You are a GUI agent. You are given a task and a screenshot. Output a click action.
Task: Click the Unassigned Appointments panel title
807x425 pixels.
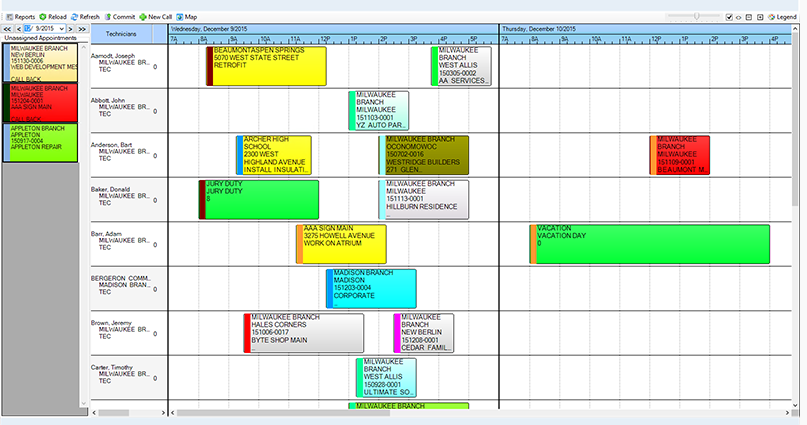pyautogui.click(x=40, y=38)
